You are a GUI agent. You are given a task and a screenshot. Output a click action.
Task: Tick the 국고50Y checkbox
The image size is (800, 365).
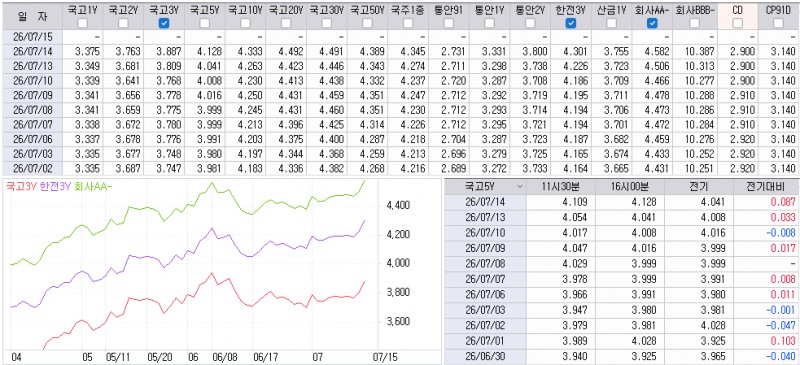point(368,23)
